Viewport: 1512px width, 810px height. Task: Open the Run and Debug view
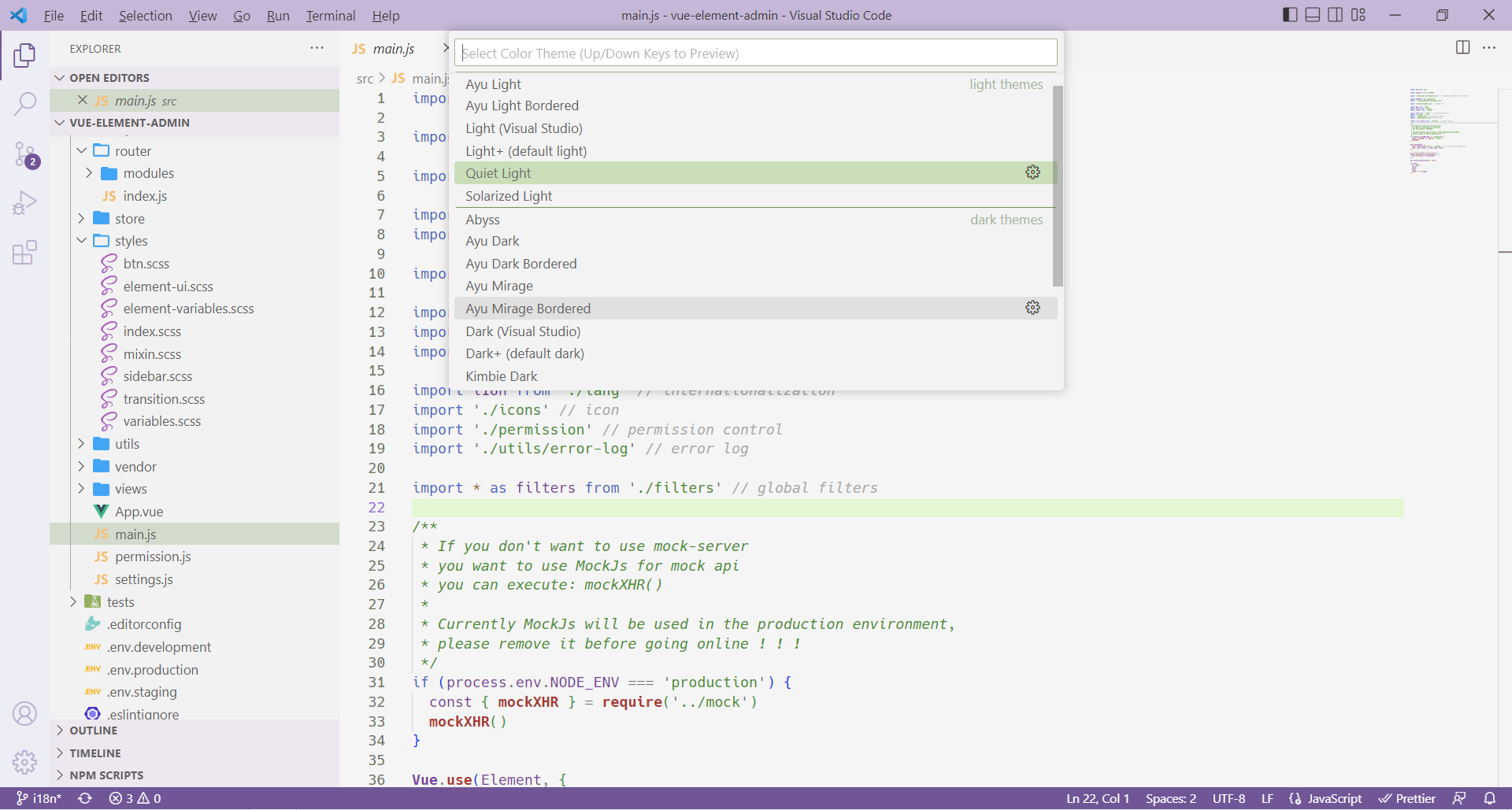24,203
